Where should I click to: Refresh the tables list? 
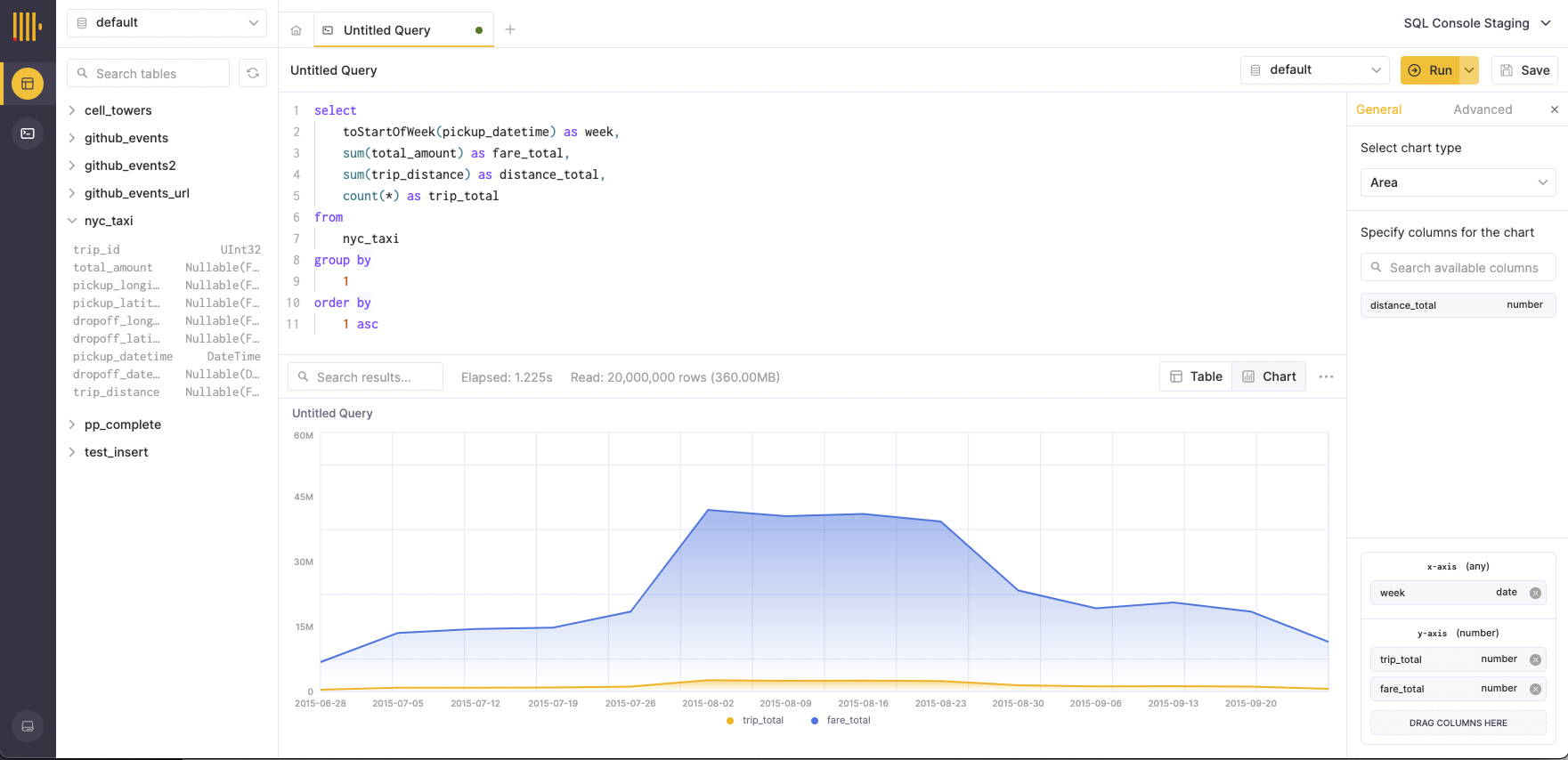tap(253, 73)
